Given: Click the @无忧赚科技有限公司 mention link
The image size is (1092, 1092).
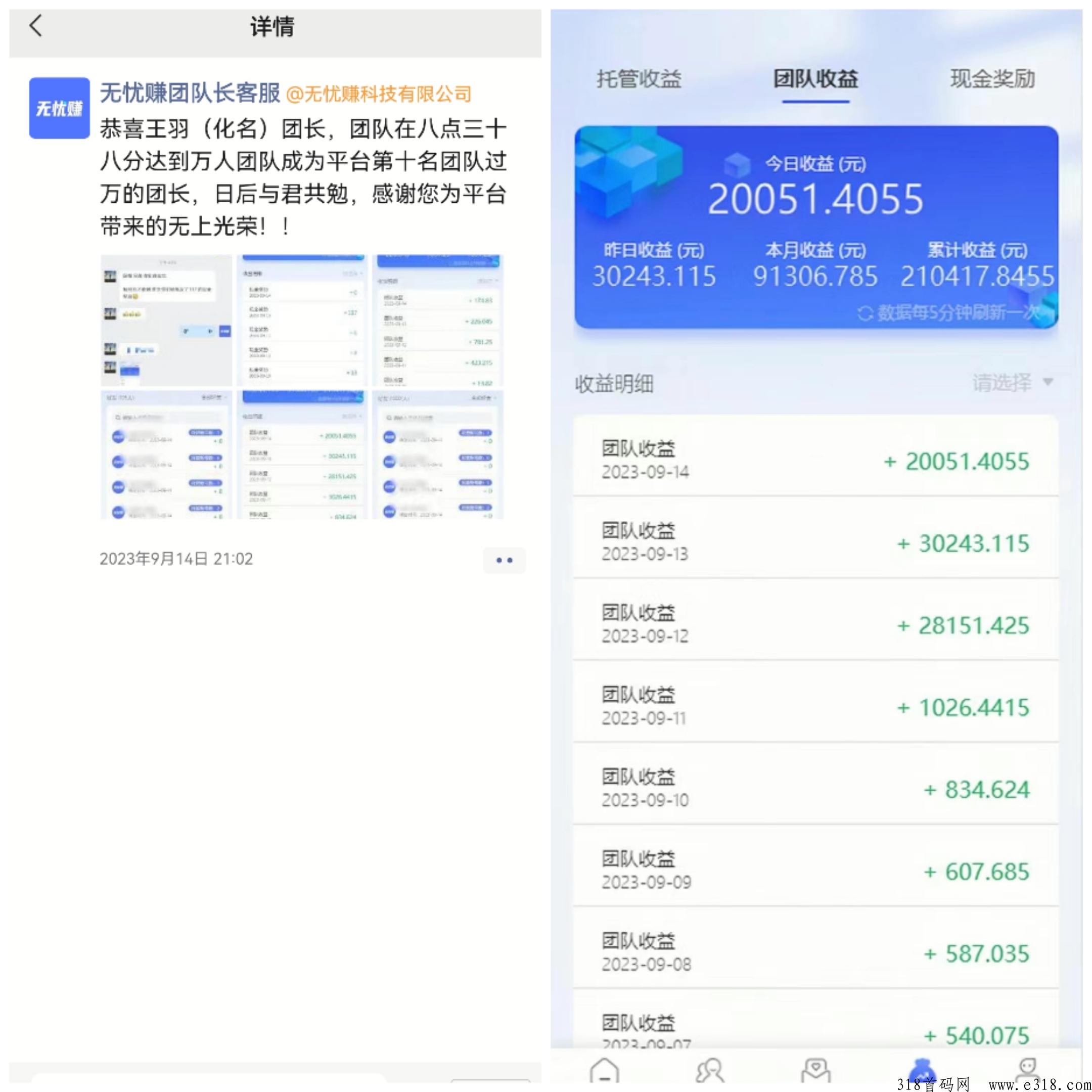Looking at the screenshot, I should [379, 94].
